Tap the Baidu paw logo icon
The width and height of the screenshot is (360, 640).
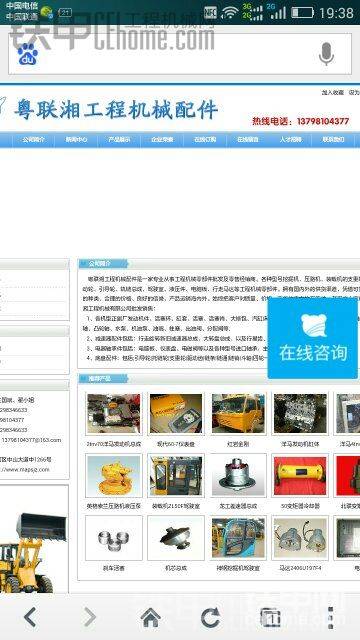[27, 55]
